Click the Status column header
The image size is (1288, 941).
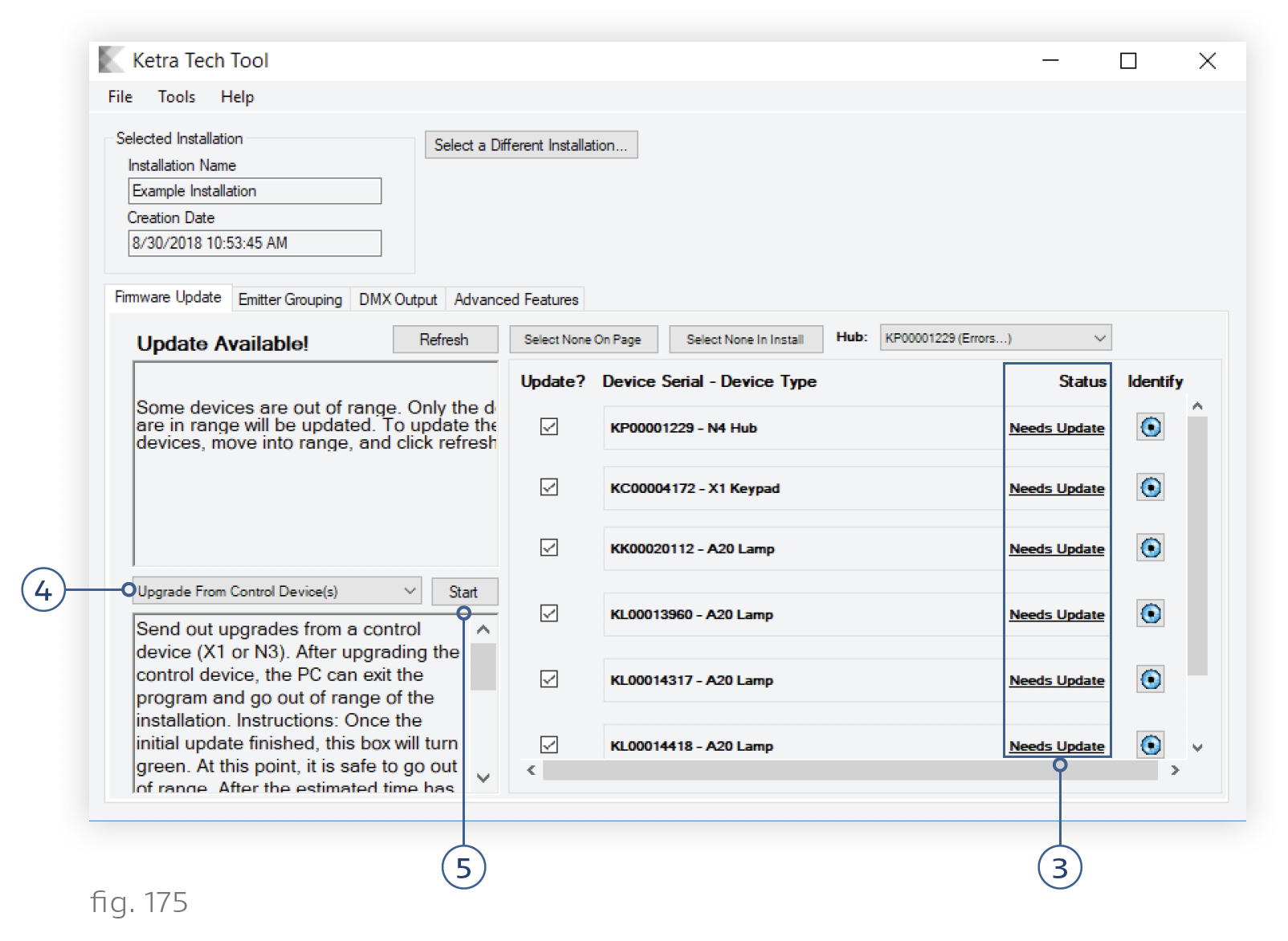pos(1082,381)
